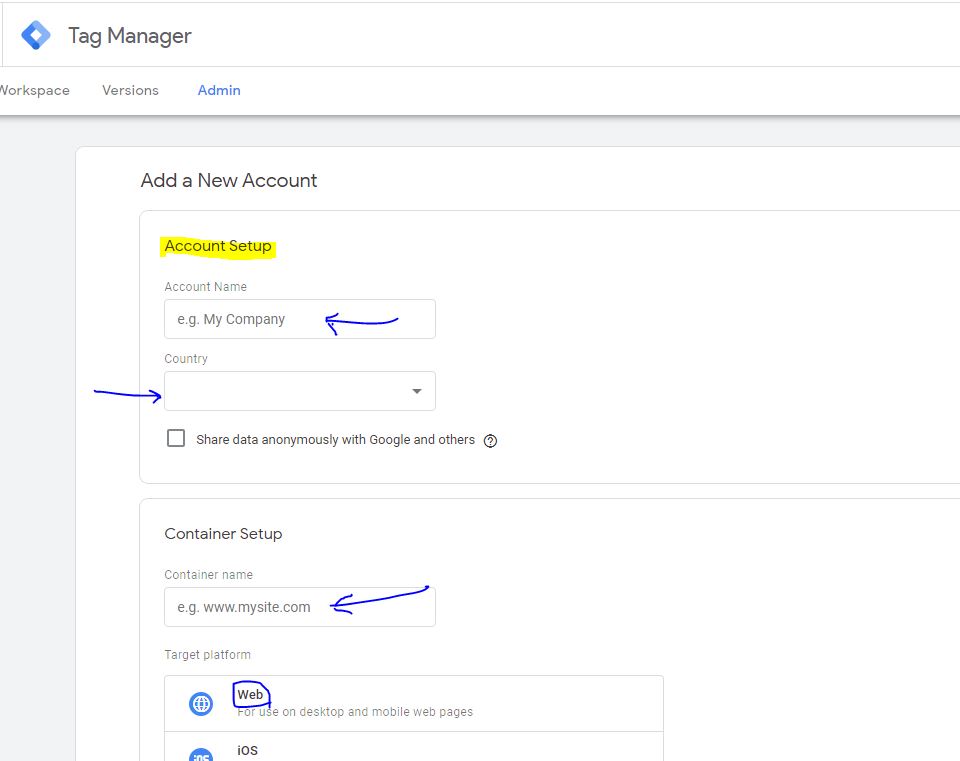Choose the iOS target platform option
Screen dimensions: 960x761
pyautogui.click(x=414, y=747)
